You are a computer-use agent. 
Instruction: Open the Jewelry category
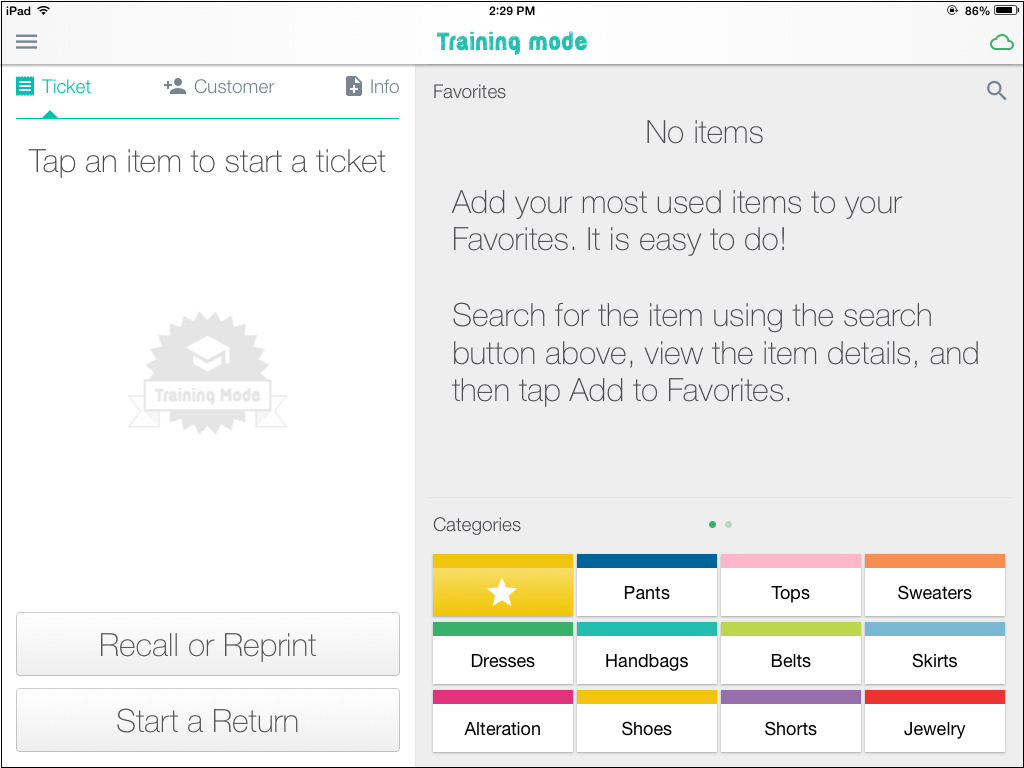coord(935,721)
